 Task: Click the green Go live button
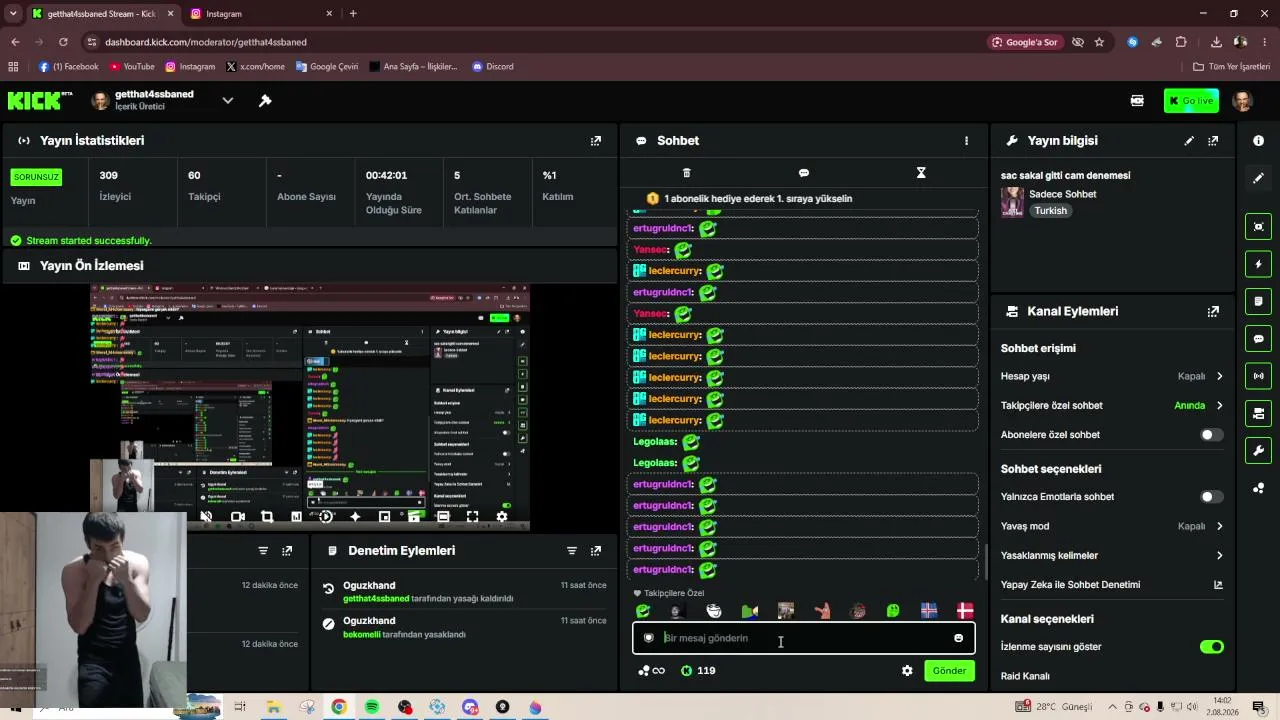click(1191, 101)
